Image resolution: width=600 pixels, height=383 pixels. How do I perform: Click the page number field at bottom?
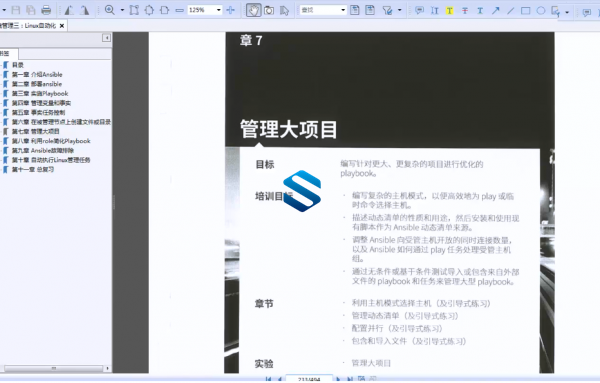pos(309,379)
